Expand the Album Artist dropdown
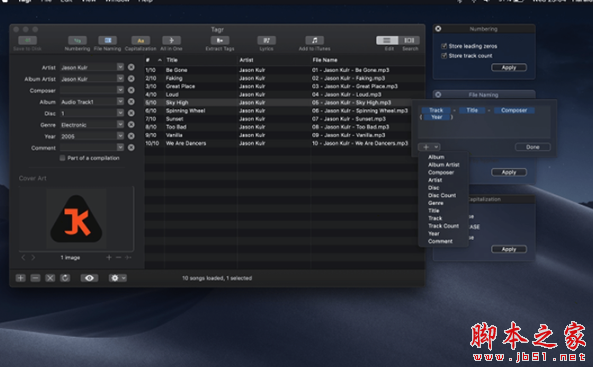Viewport: 593px width, 367px height. (120, 78)
